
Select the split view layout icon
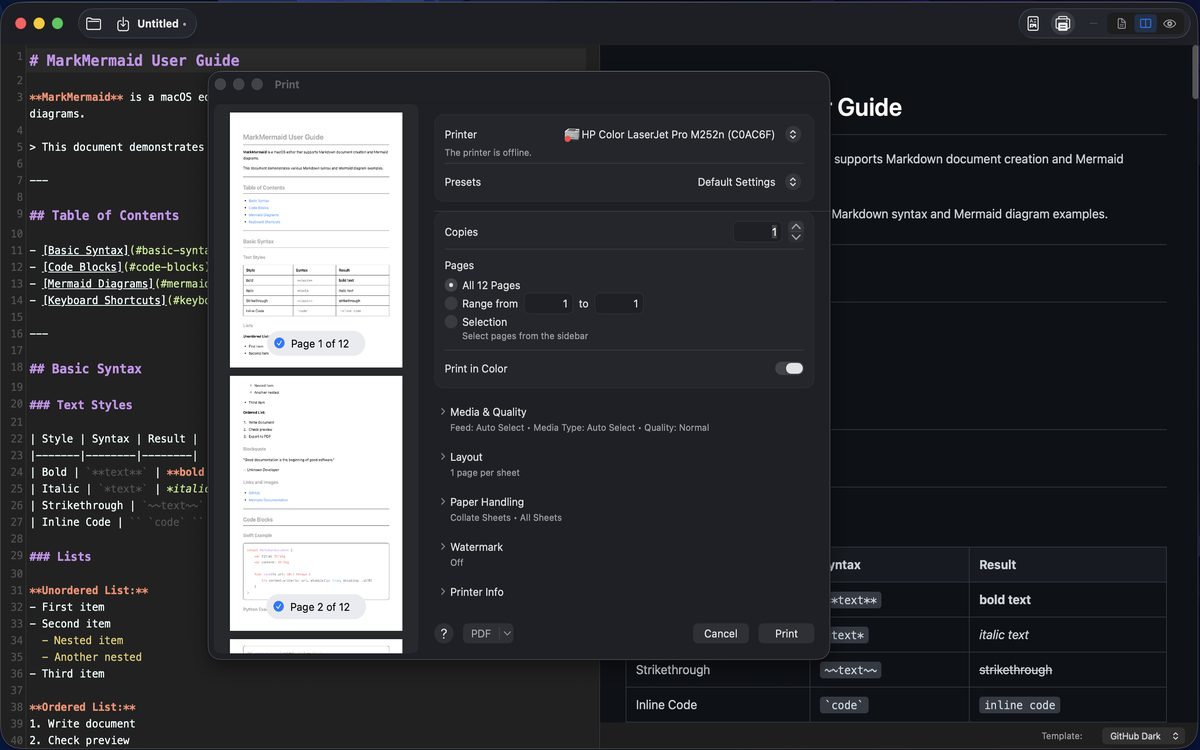click(x=1146, y=23)
